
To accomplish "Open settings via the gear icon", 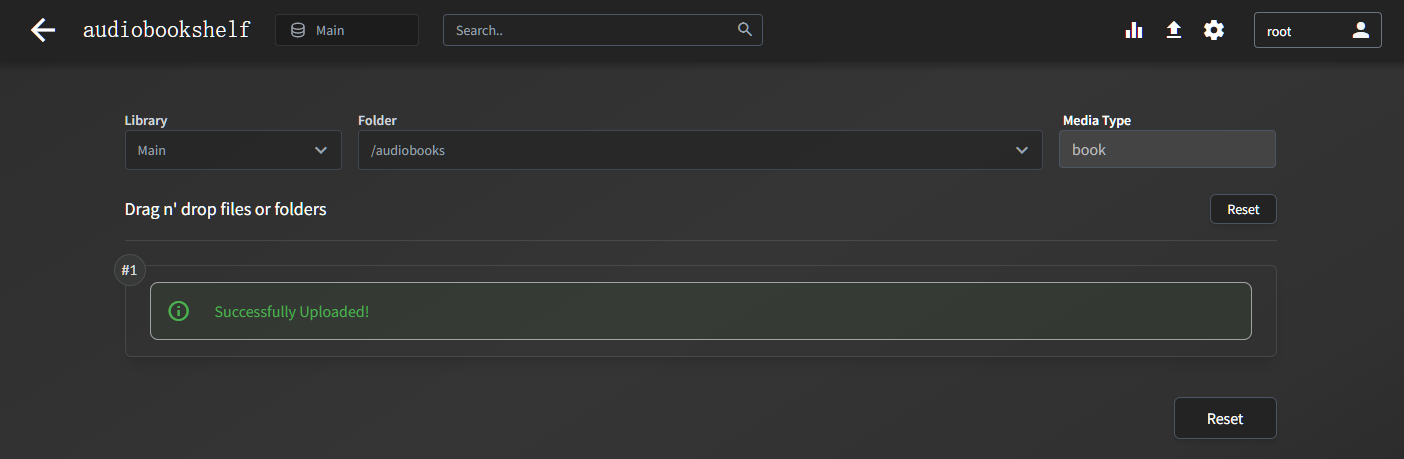I will click(x=1214, y=30).
